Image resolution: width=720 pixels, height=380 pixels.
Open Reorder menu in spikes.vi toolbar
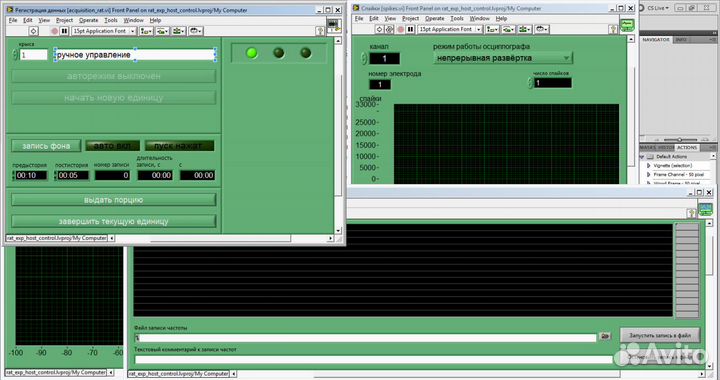click(542, 29)
